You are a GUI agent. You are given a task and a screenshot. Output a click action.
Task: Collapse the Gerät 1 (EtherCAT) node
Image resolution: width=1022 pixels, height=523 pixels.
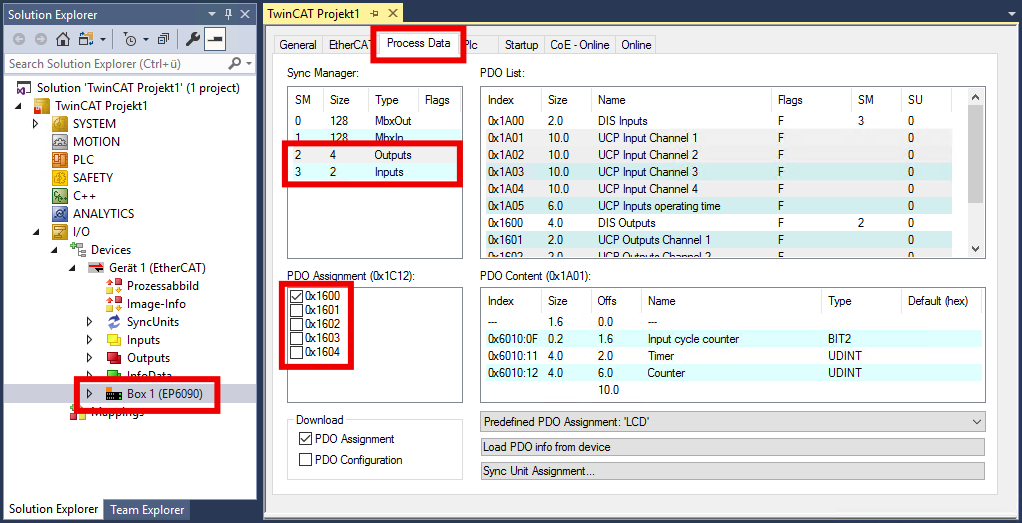pyautogui.click(x=72, y=268)
